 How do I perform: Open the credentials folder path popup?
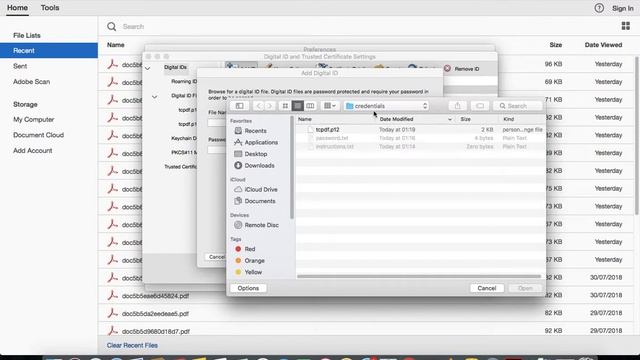(387, 106)
